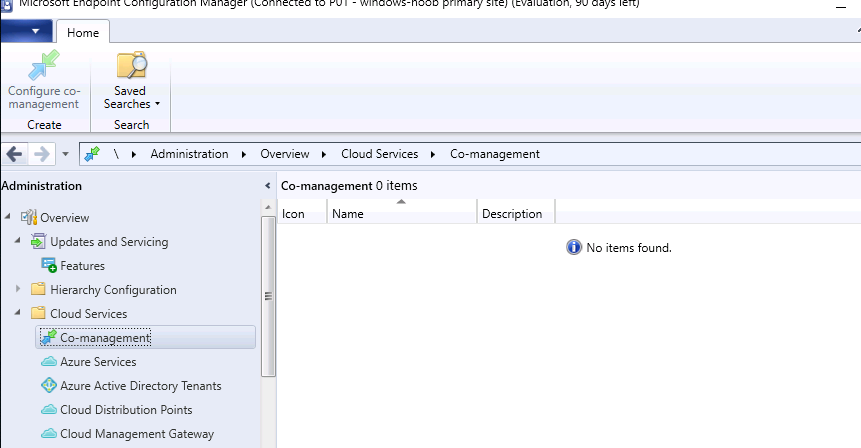Collapse the Updates and Servicing node
861x448 pixels.
pos(18,240)
